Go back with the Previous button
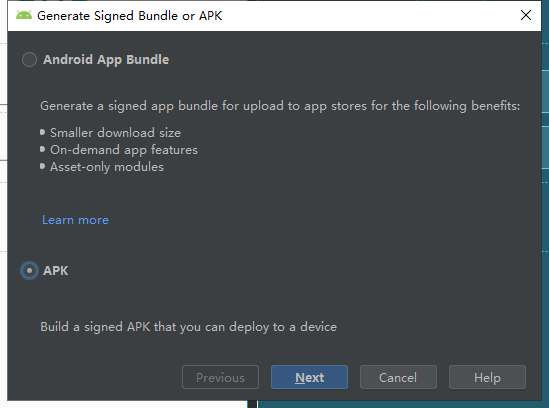549x408 pixels. tap(220, 377)
